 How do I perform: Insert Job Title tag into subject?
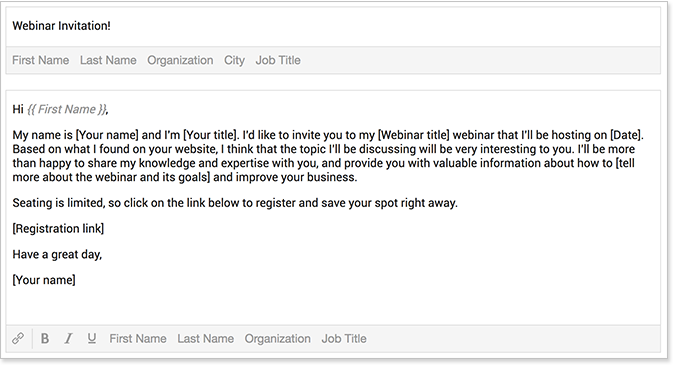point(278,60)
